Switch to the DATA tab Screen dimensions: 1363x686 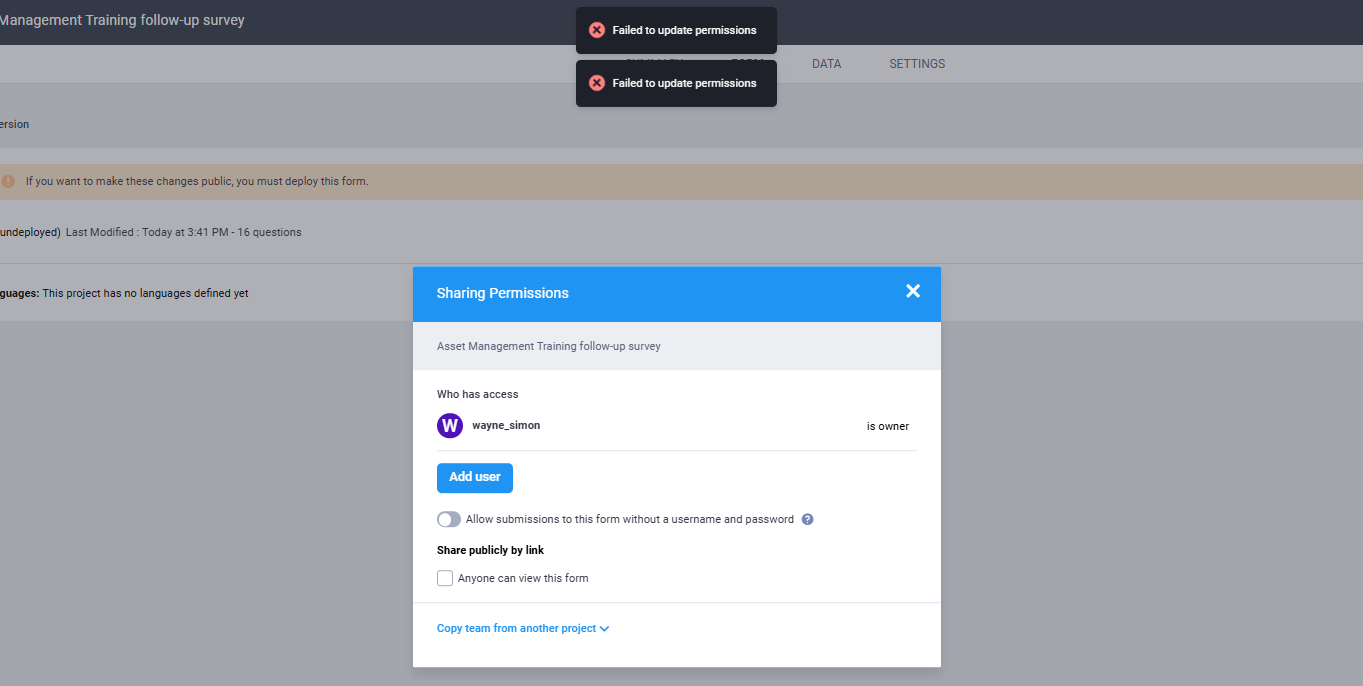click(826, 64)
